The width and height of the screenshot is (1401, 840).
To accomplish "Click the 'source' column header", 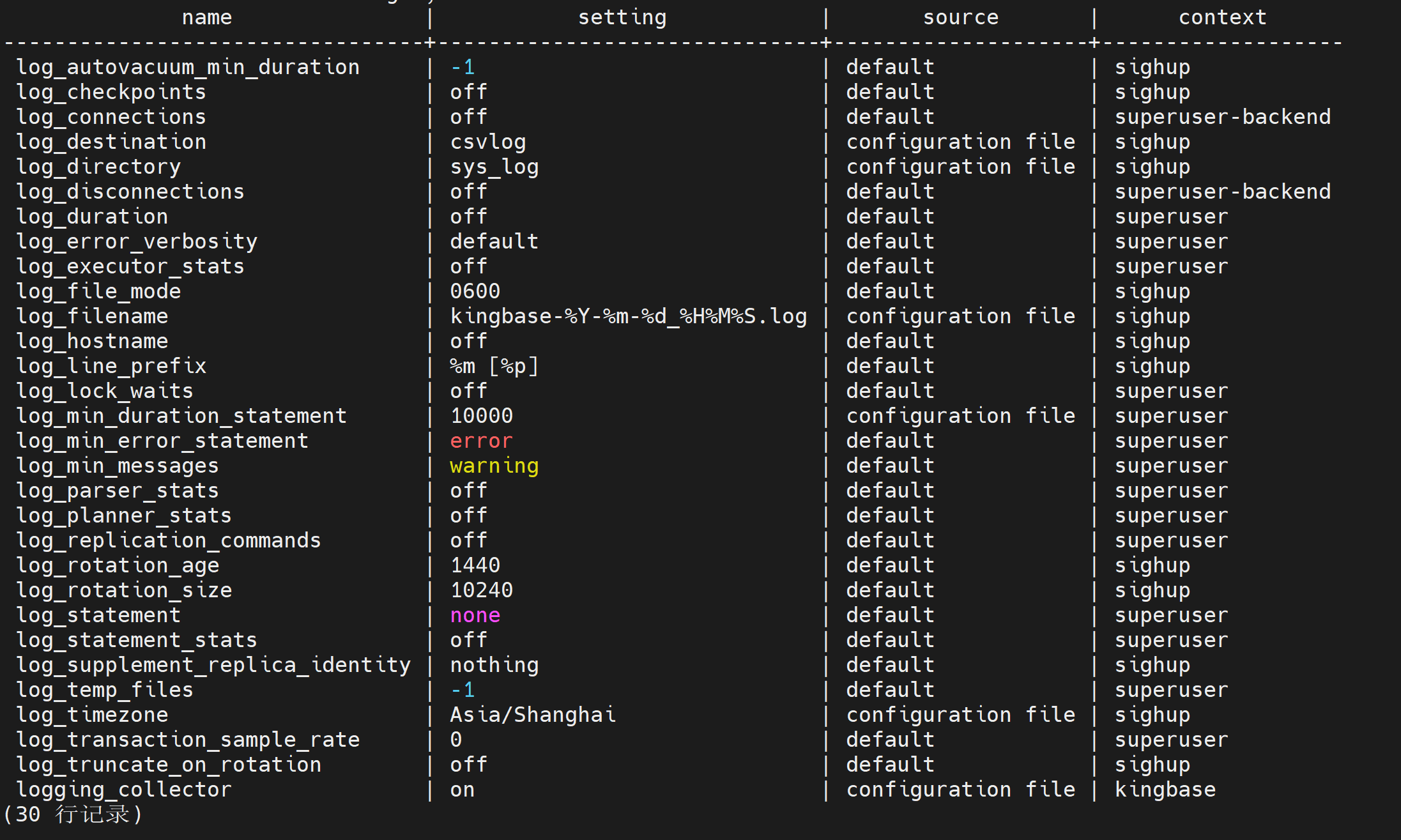I will coord(961,18).
